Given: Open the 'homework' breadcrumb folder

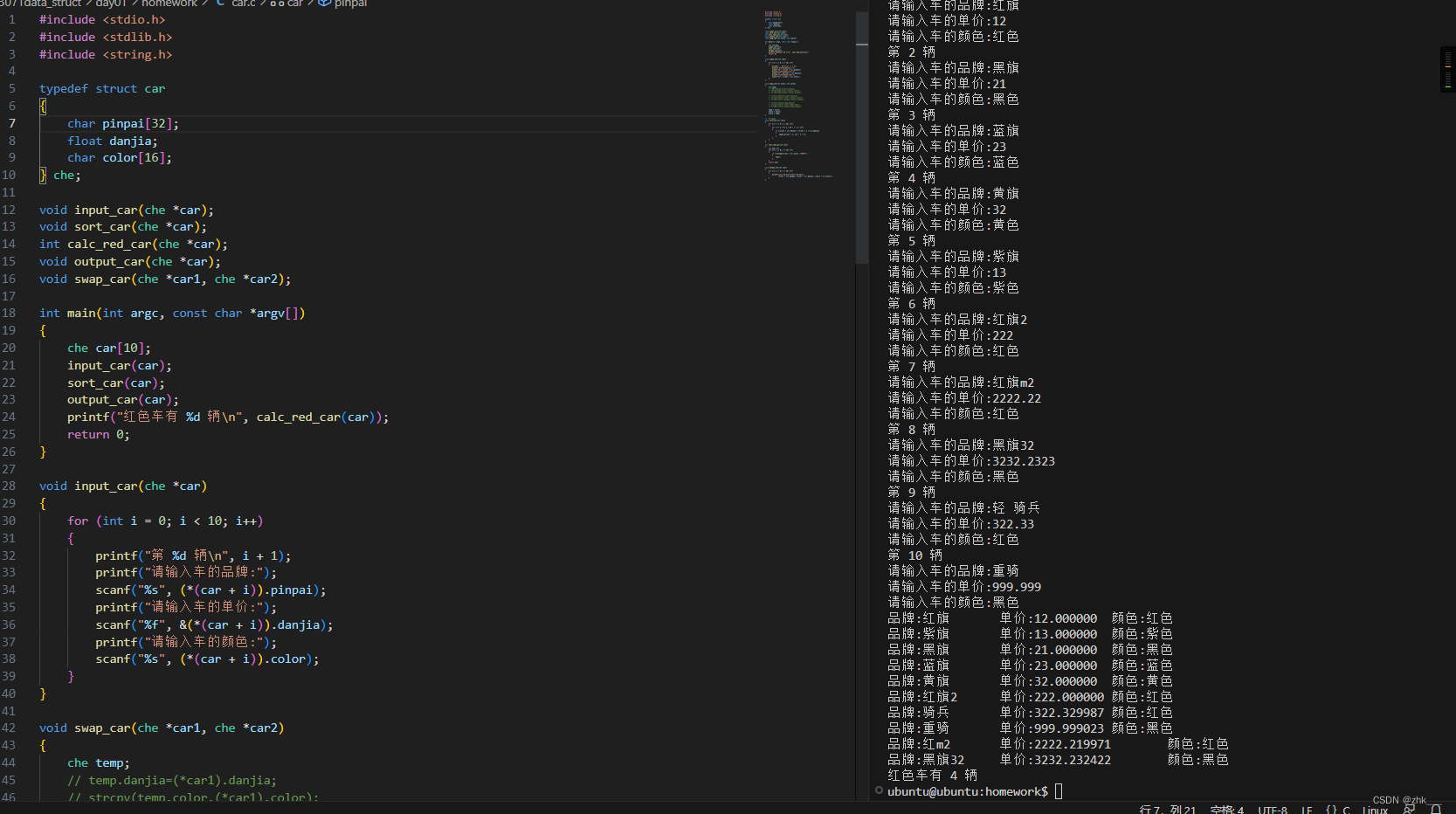Looking at the screenshot, I should pos(169,3).
